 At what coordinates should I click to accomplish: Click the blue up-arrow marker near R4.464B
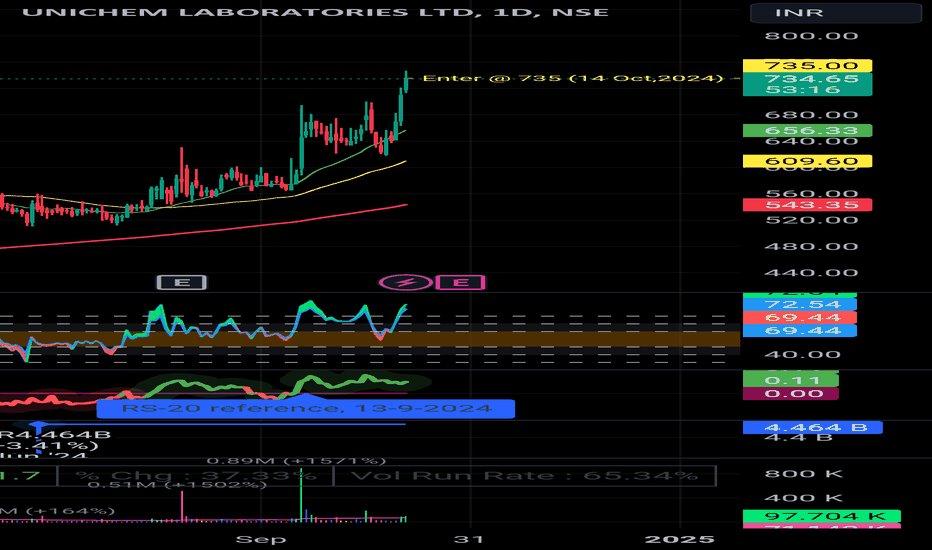pyautogui.click(x=39, y=426)
